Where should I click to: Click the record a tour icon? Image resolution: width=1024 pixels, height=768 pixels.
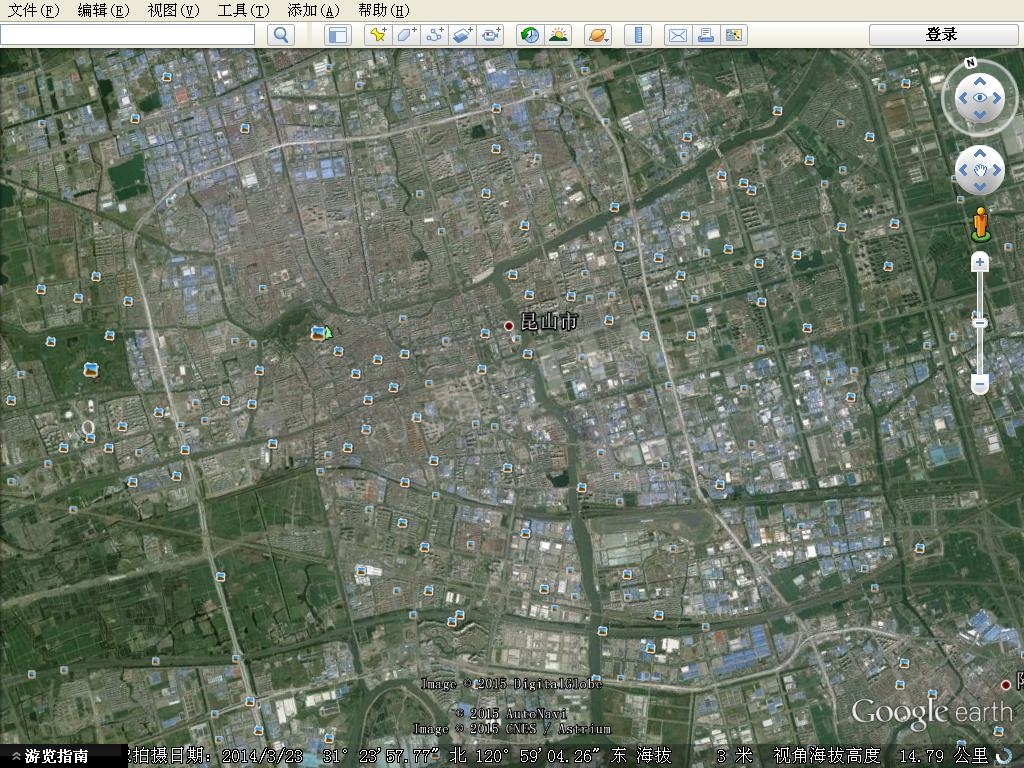coord(490,35)
